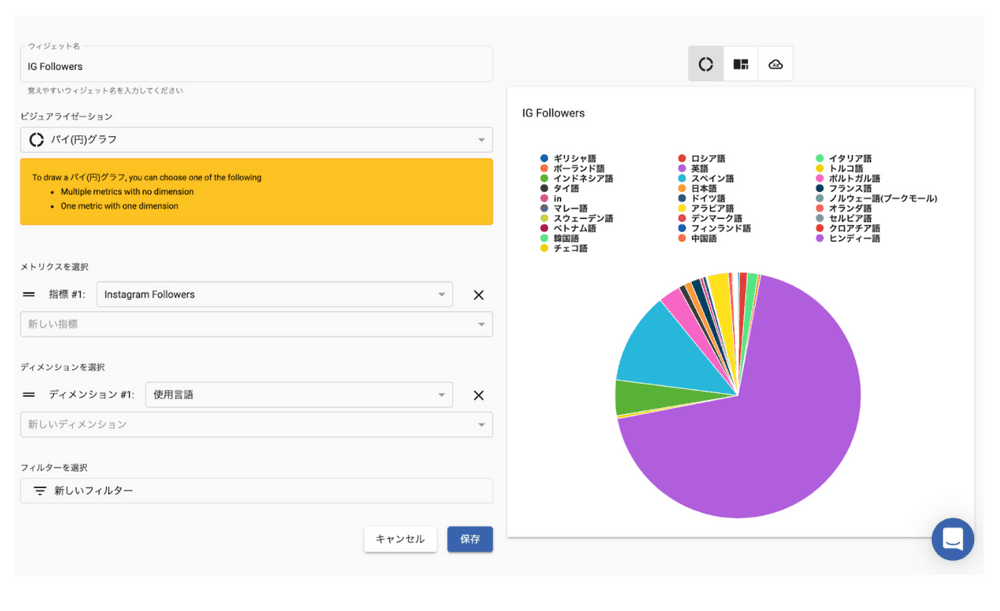
Task: Open the chat support bubble
Action: (952, 539)
